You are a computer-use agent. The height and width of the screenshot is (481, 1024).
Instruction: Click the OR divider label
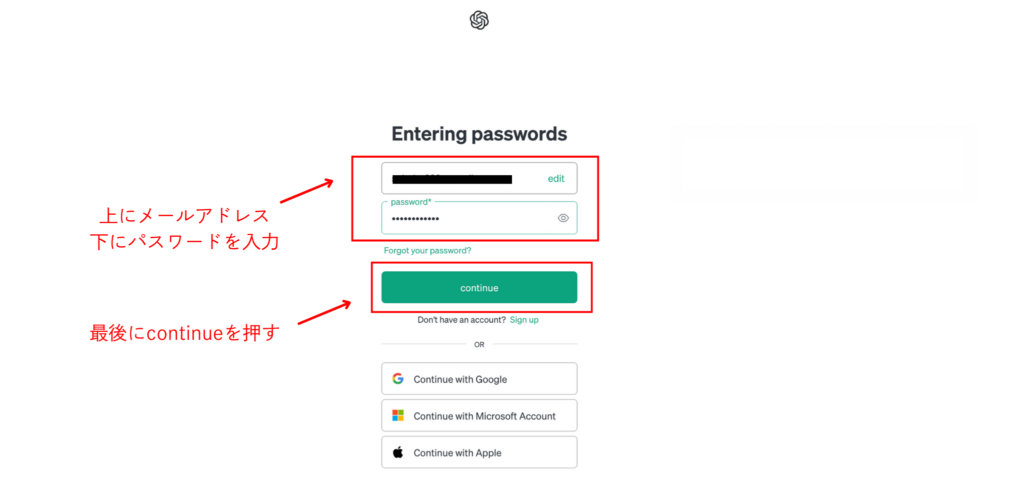479,344
